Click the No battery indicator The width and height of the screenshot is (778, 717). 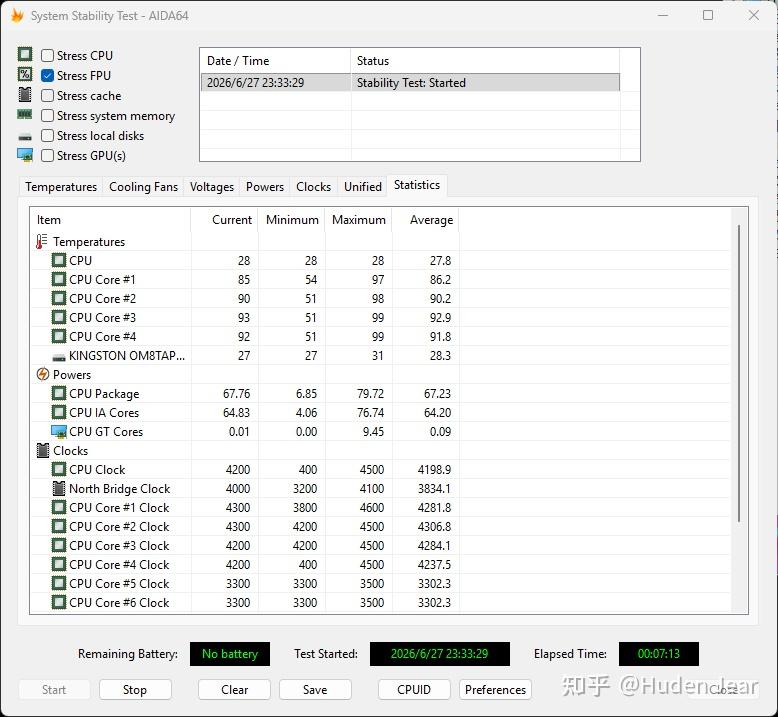pyautogui.click(x=230, y=653)
